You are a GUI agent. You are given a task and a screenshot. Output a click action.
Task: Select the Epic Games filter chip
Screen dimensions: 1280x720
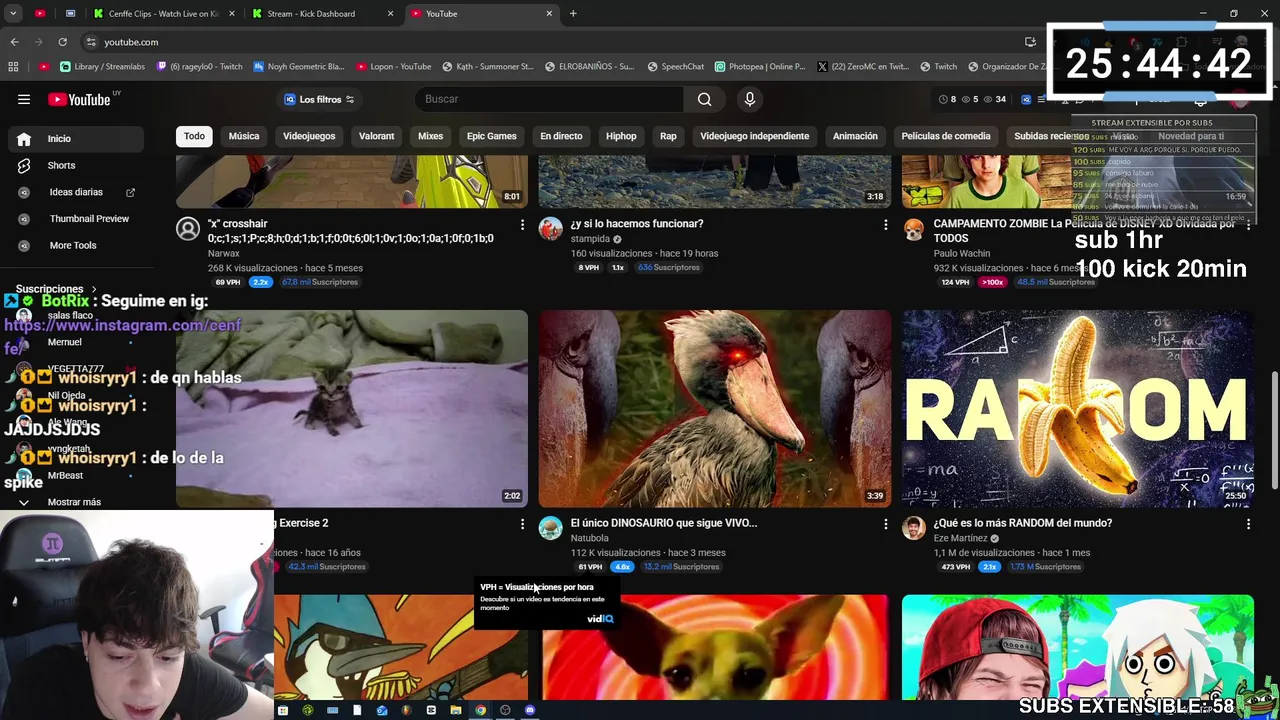click(x=491, y=136)
